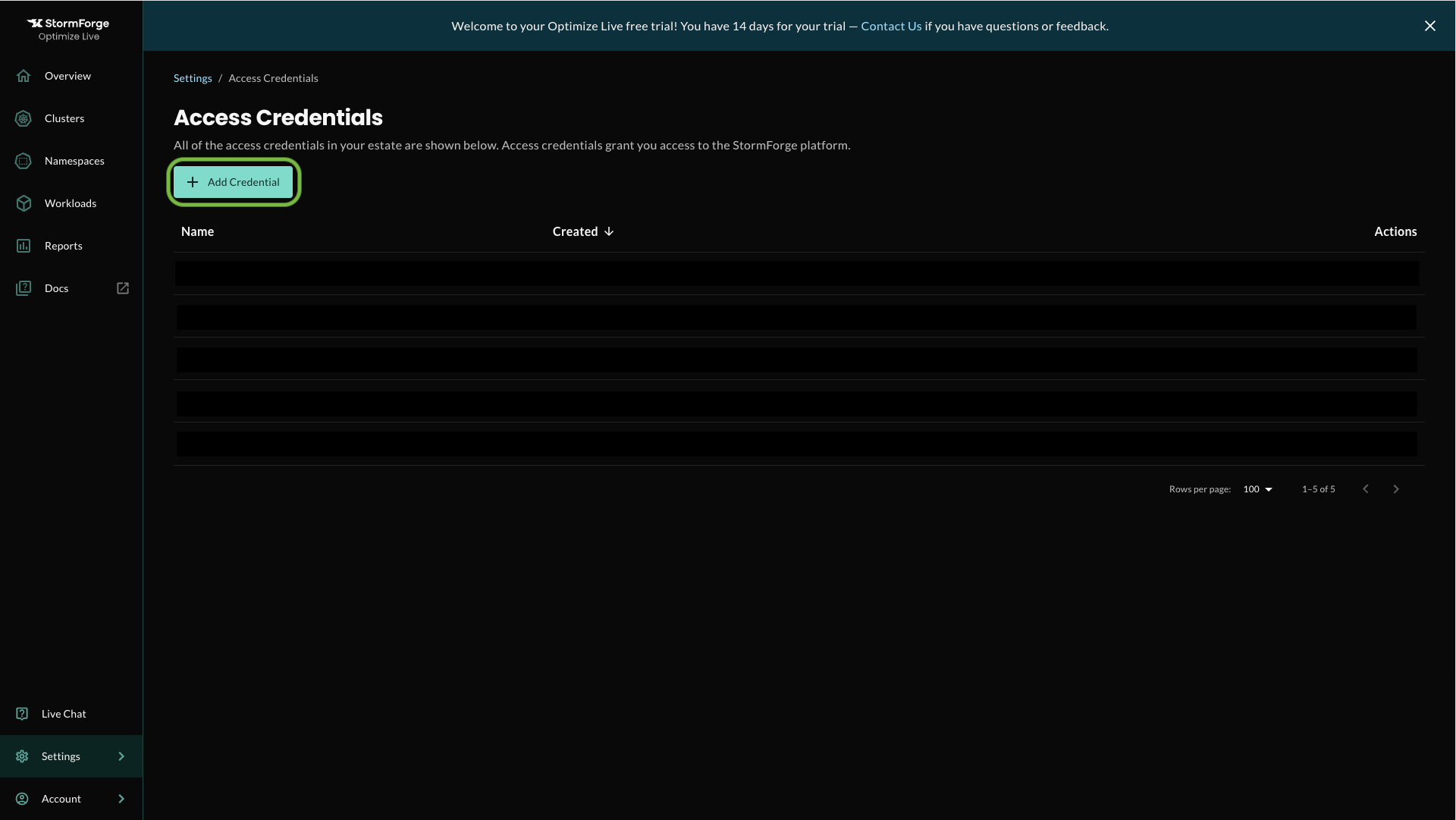Screen dimensions: 1456x820
Task: Click Settings breadcrumb link
Action: click(192, 78)
